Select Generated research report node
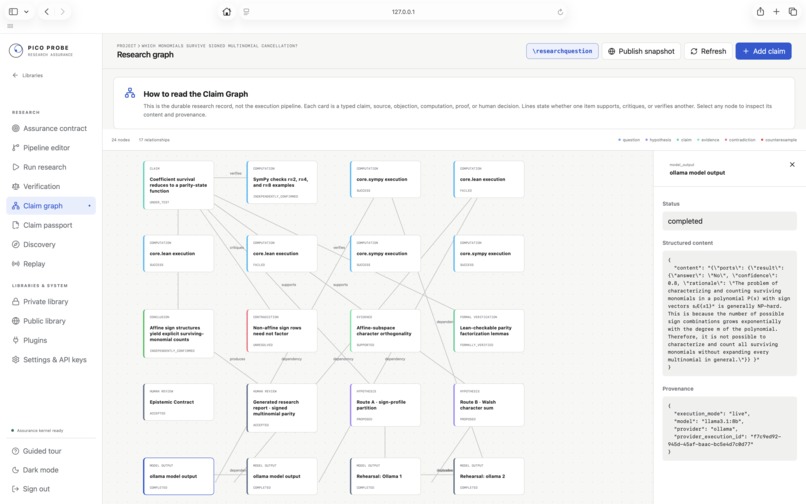 coord(282,408)
